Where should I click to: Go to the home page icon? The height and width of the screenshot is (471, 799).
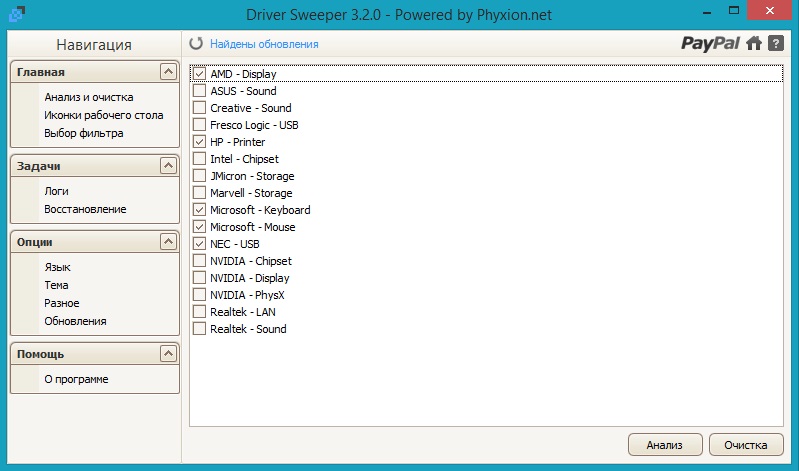[x=754, y=43]
